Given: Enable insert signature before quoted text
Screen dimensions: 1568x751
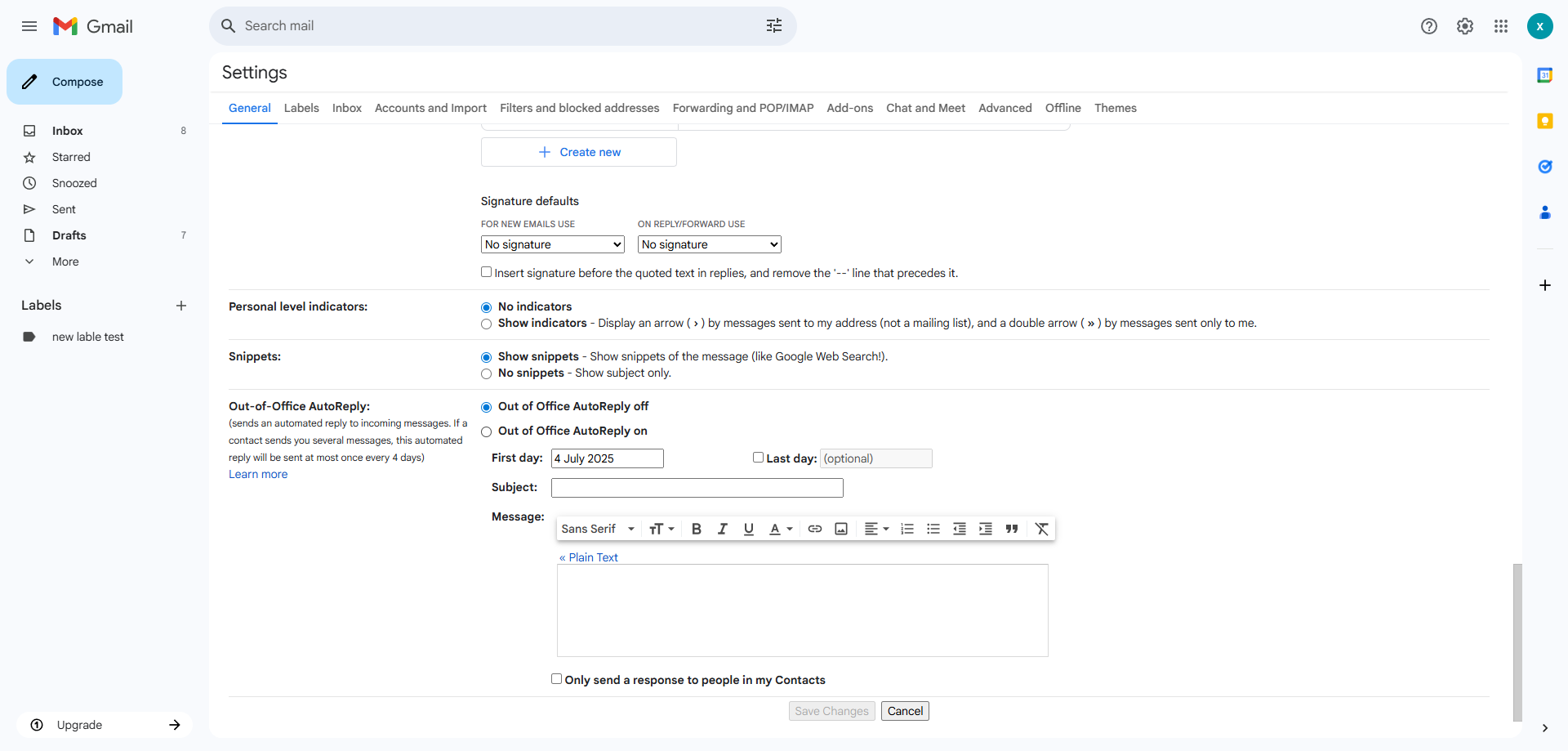Looking at the screenshot, I should 487,272.
